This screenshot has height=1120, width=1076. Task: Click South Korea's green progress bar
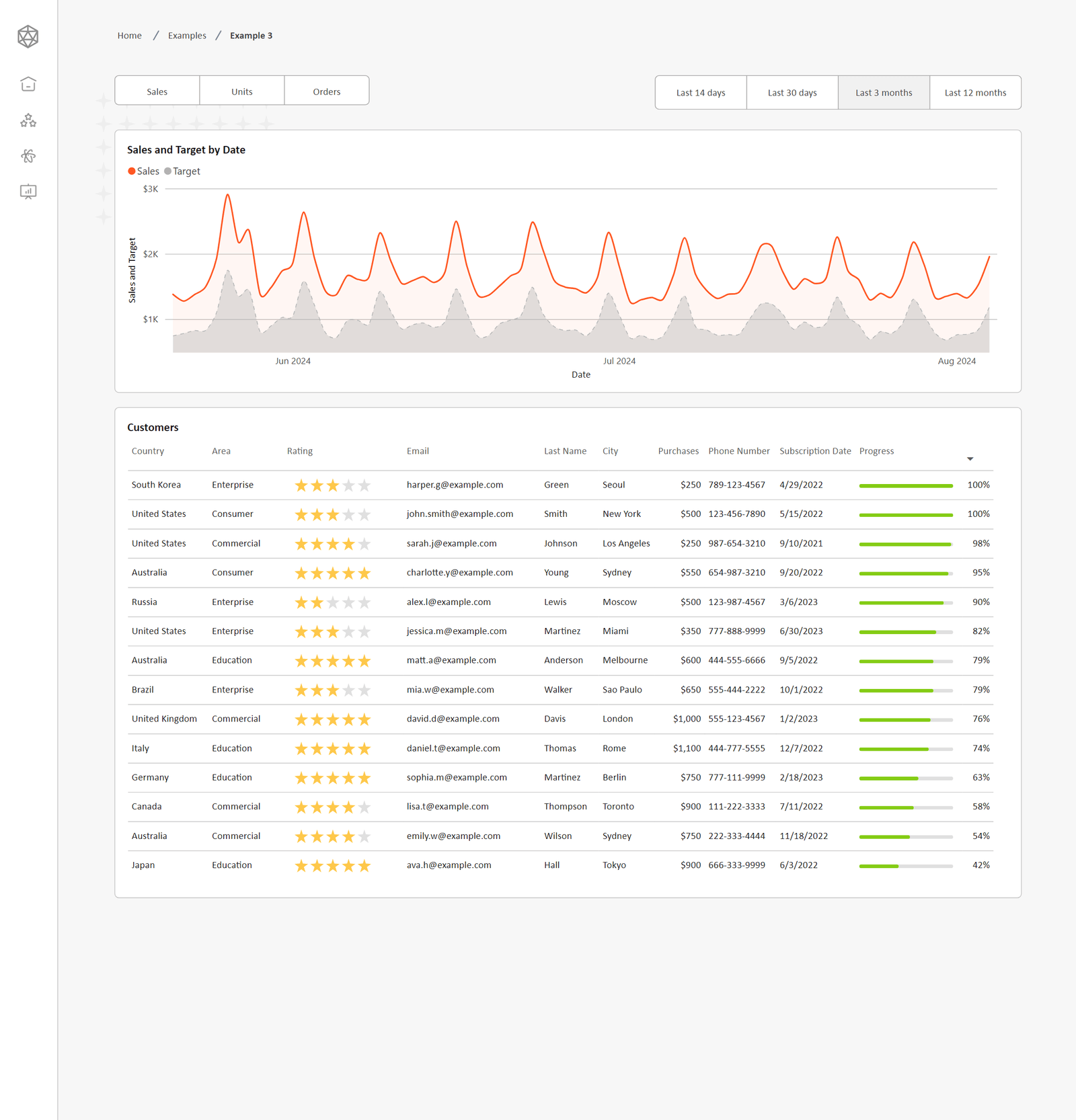pyautogui.click(x=905, y=485)
